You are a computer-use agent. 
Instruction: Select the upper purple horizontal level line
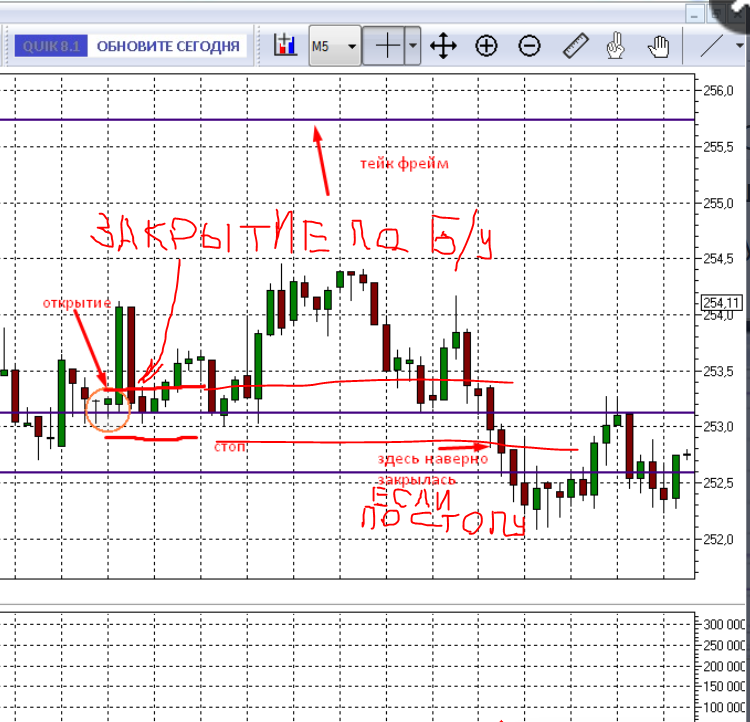click(347, 120)
